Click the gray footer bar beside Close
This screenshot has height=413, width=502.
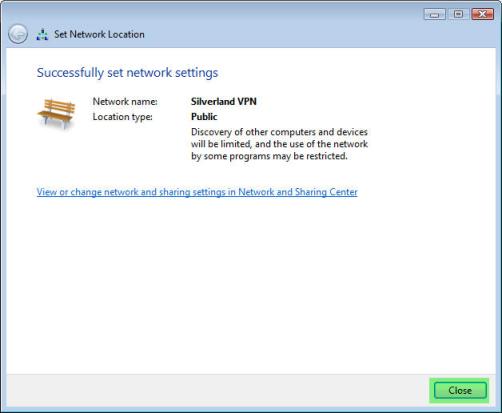(x=217, y=390)
